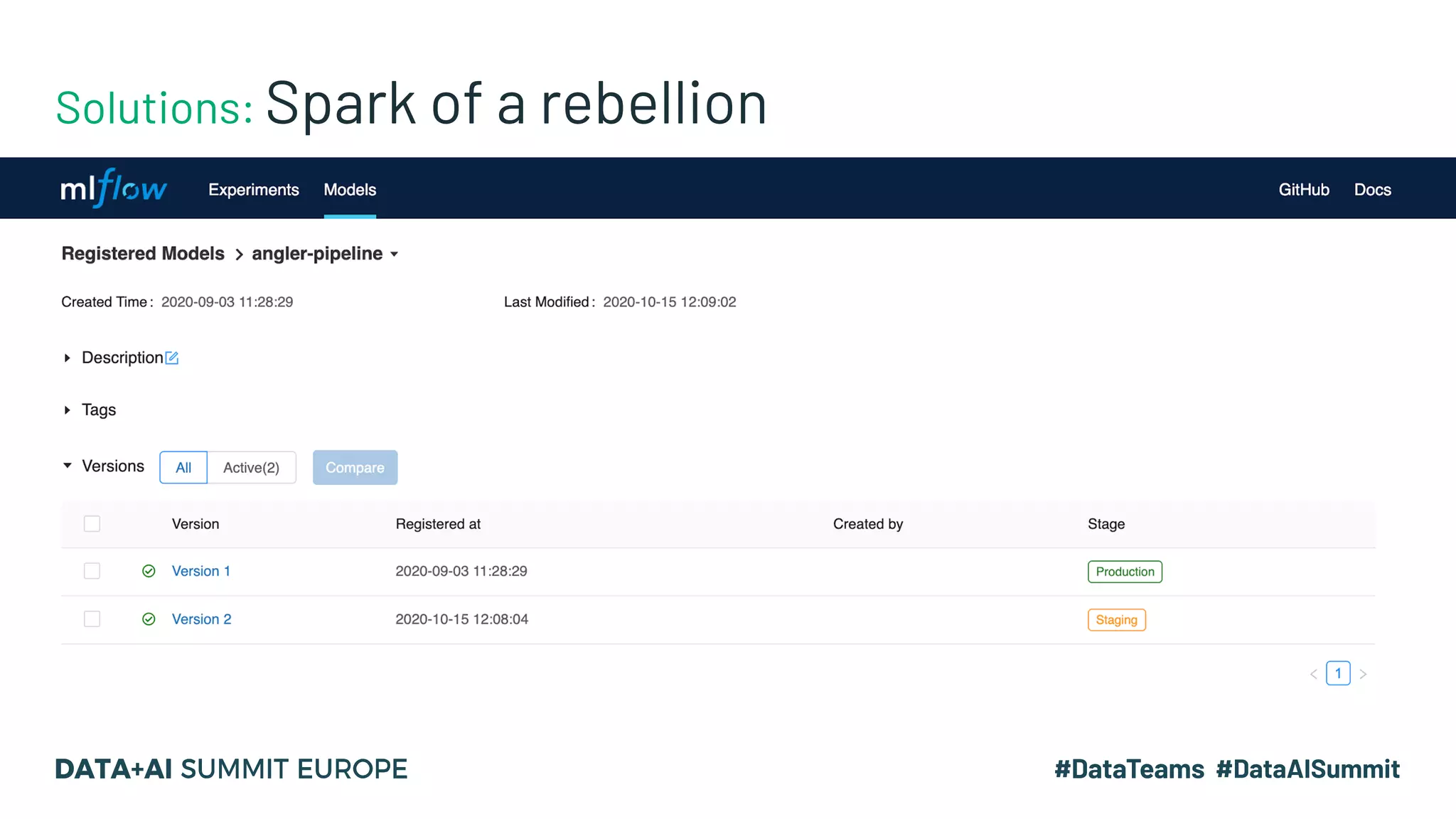This screenshot has height=819, width=1456.
Task: Click the Production stage badge
Action: 1124,572
